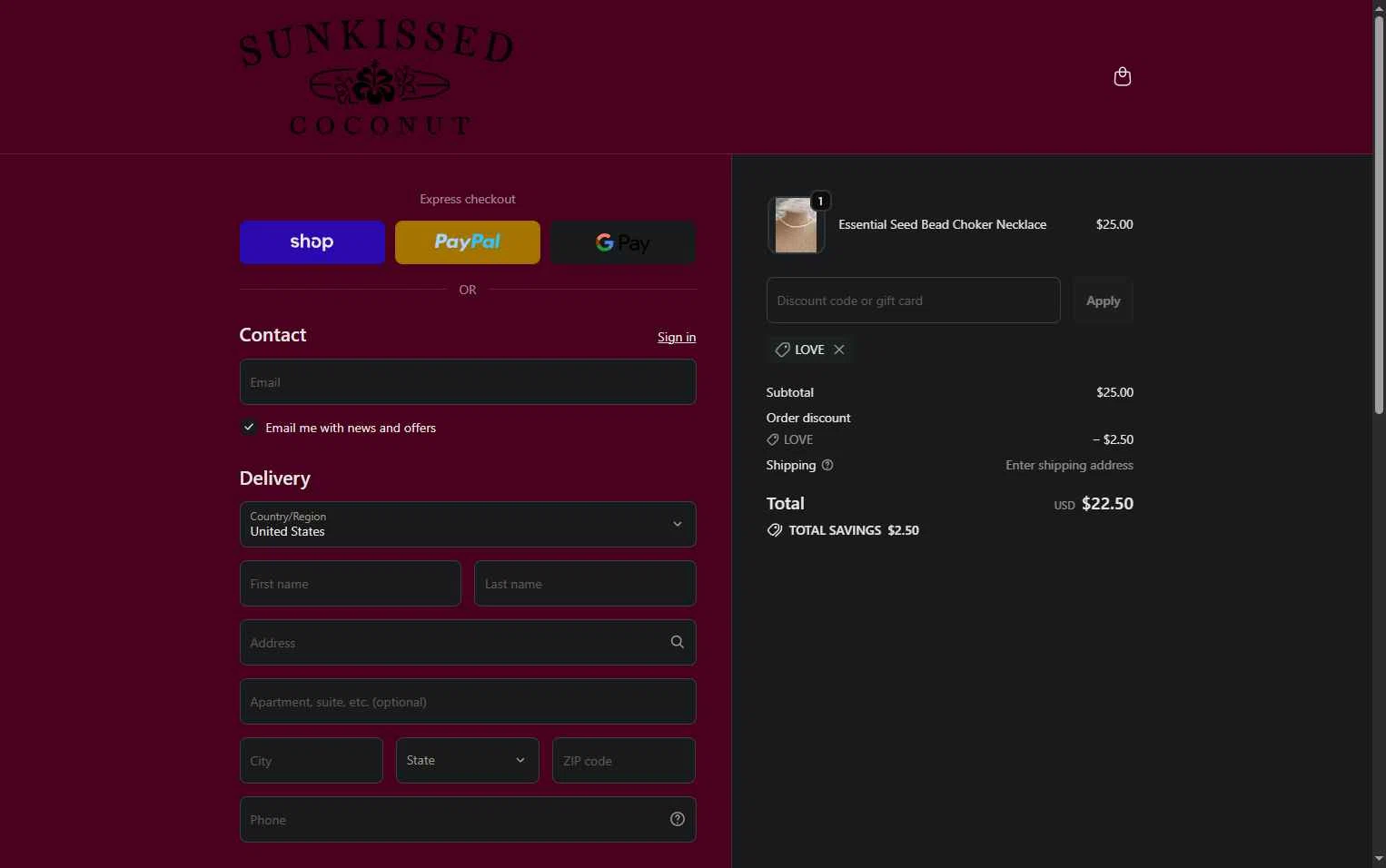
Task: Focus the Address field
Action: [x=468, y=643]
